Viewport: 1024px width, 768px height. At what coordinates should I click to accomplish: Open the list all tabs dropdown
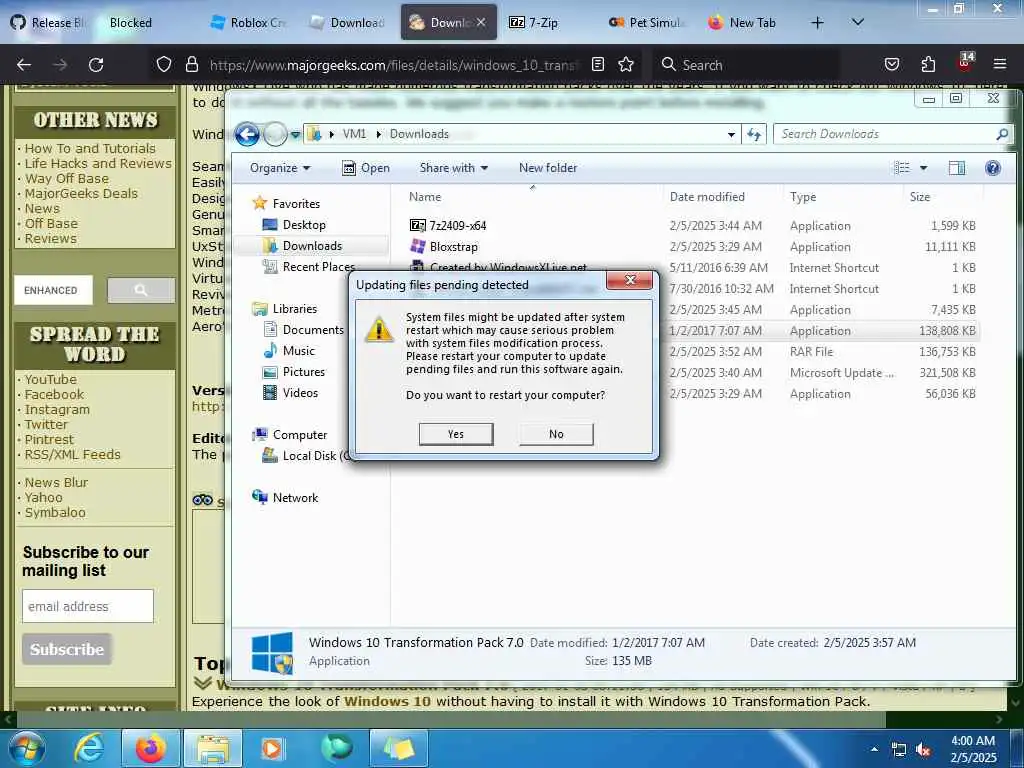(858, 22)
